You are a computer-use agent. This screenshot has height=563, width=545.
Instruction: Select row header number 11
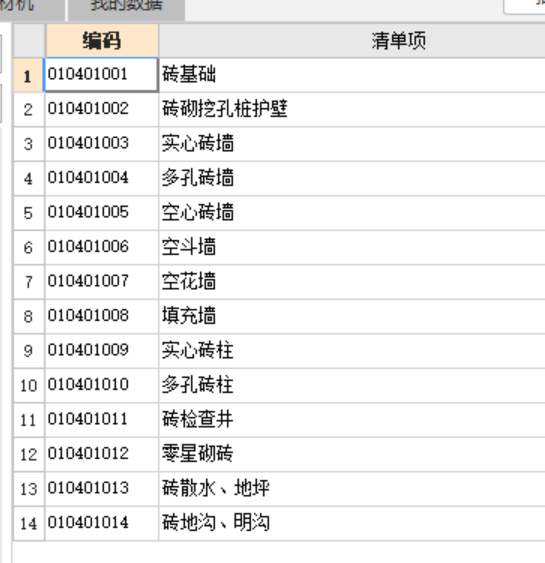pyautogui.click(x=29, y=419)
